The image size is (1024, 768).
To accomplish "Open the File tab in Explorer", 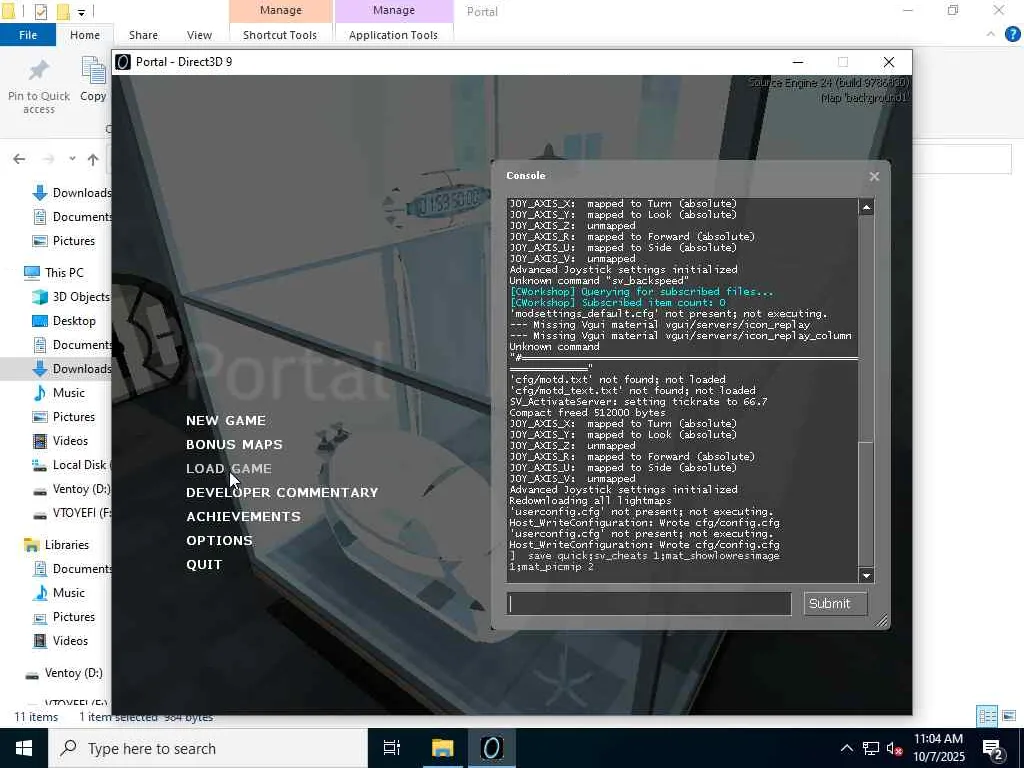I will 28,35.
